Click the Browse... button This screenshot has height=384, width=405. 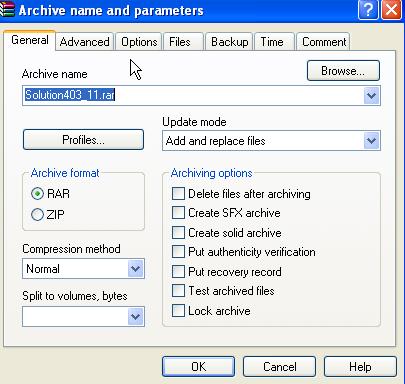click(x=343, y=71)
